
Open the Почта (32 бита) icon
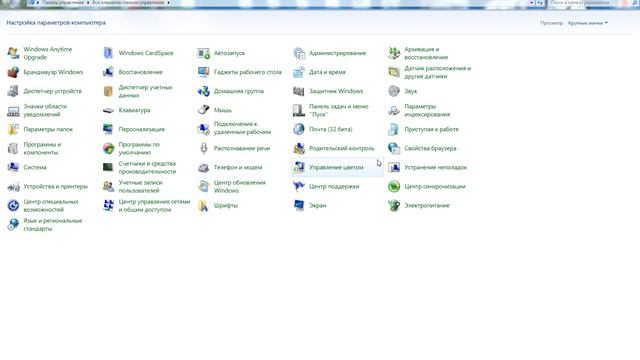(x=299, y=129)
